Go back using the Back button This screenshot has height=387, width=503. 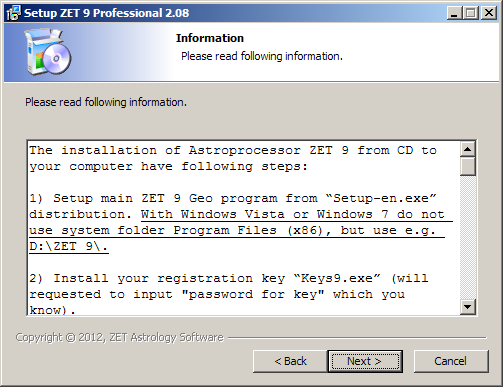pyautogui.click(x=290, y=361)
